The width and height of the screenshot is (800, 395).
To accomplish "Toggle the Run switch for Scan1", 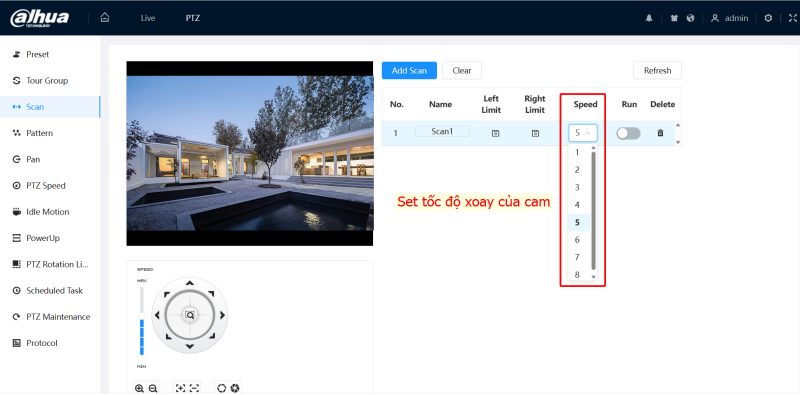I will [x=628, y=133].
